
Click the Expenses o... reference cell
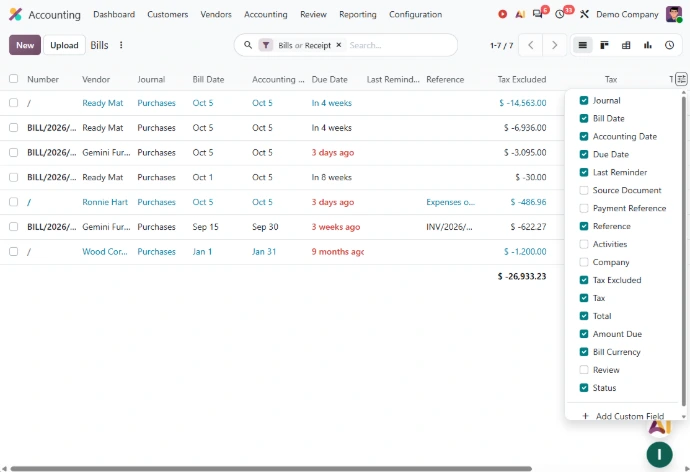(x=450, y=202)
